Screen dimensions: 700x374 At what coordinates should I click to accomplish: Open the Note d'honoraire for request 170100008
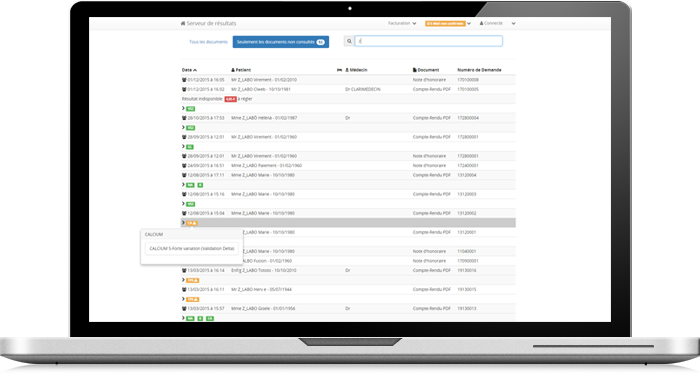429,80
